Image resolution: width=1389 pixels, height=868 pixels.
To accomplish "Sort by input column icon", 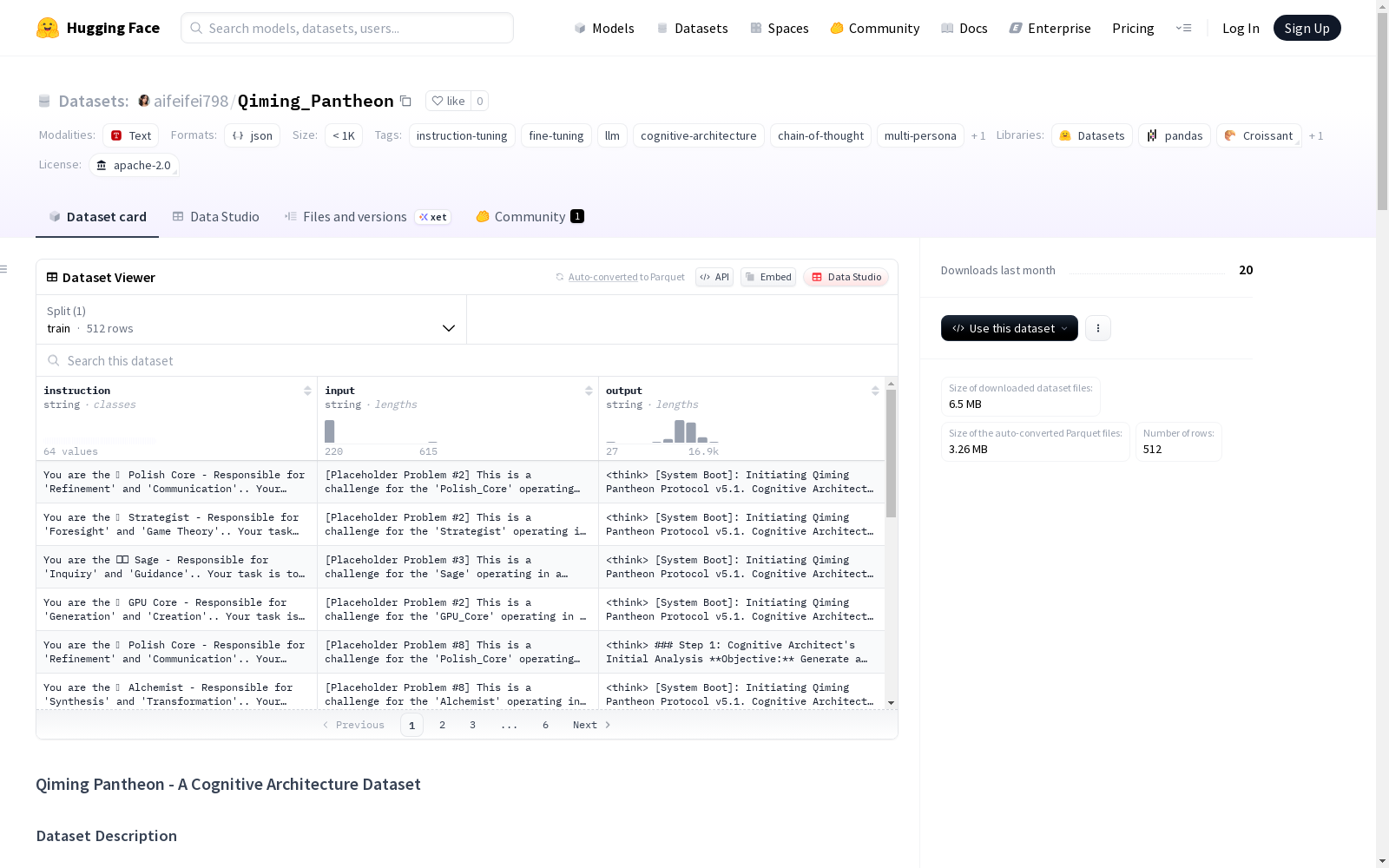I will coord(589,391).
